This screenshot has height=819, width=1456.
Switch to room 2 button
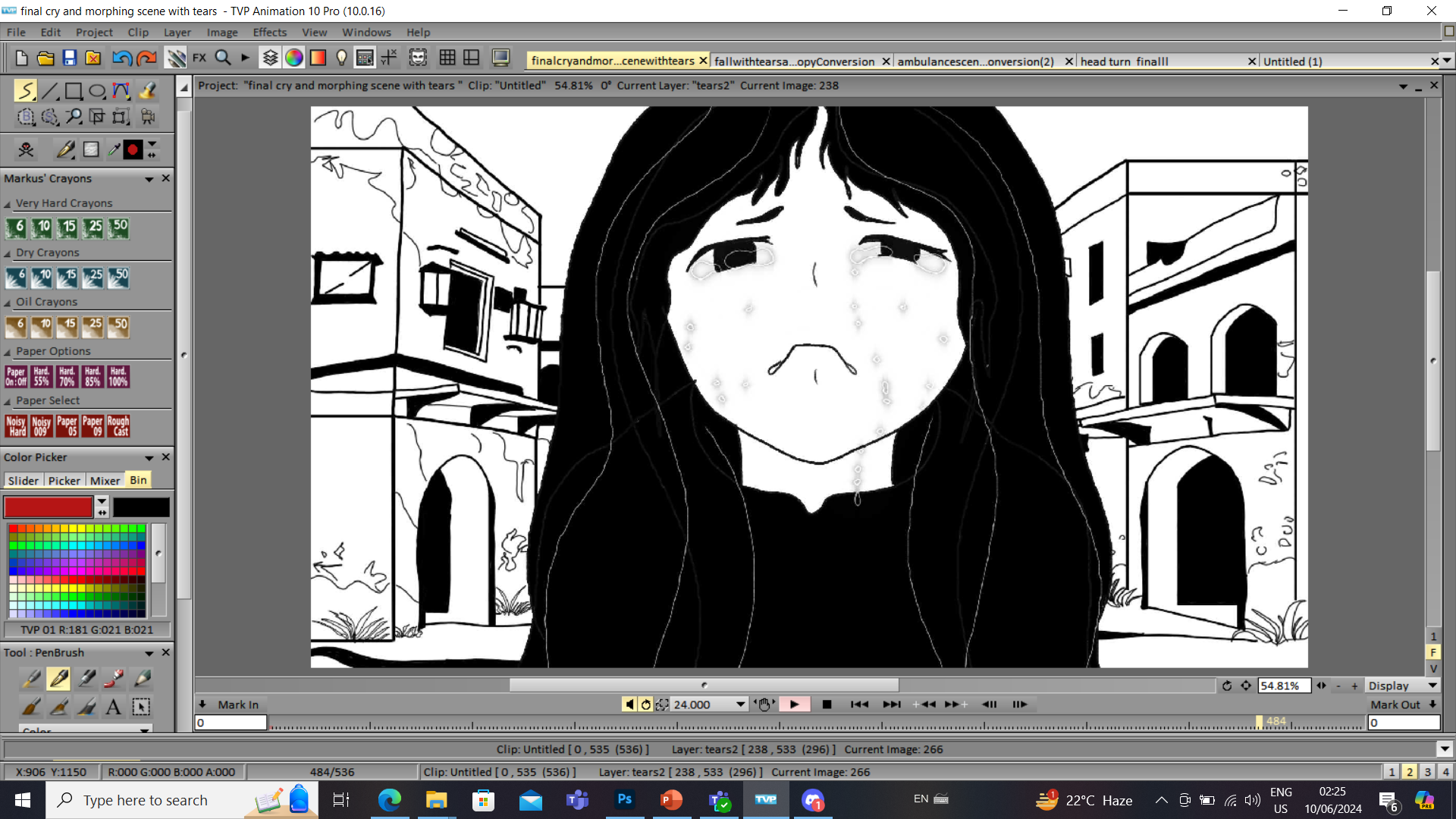1410,771
